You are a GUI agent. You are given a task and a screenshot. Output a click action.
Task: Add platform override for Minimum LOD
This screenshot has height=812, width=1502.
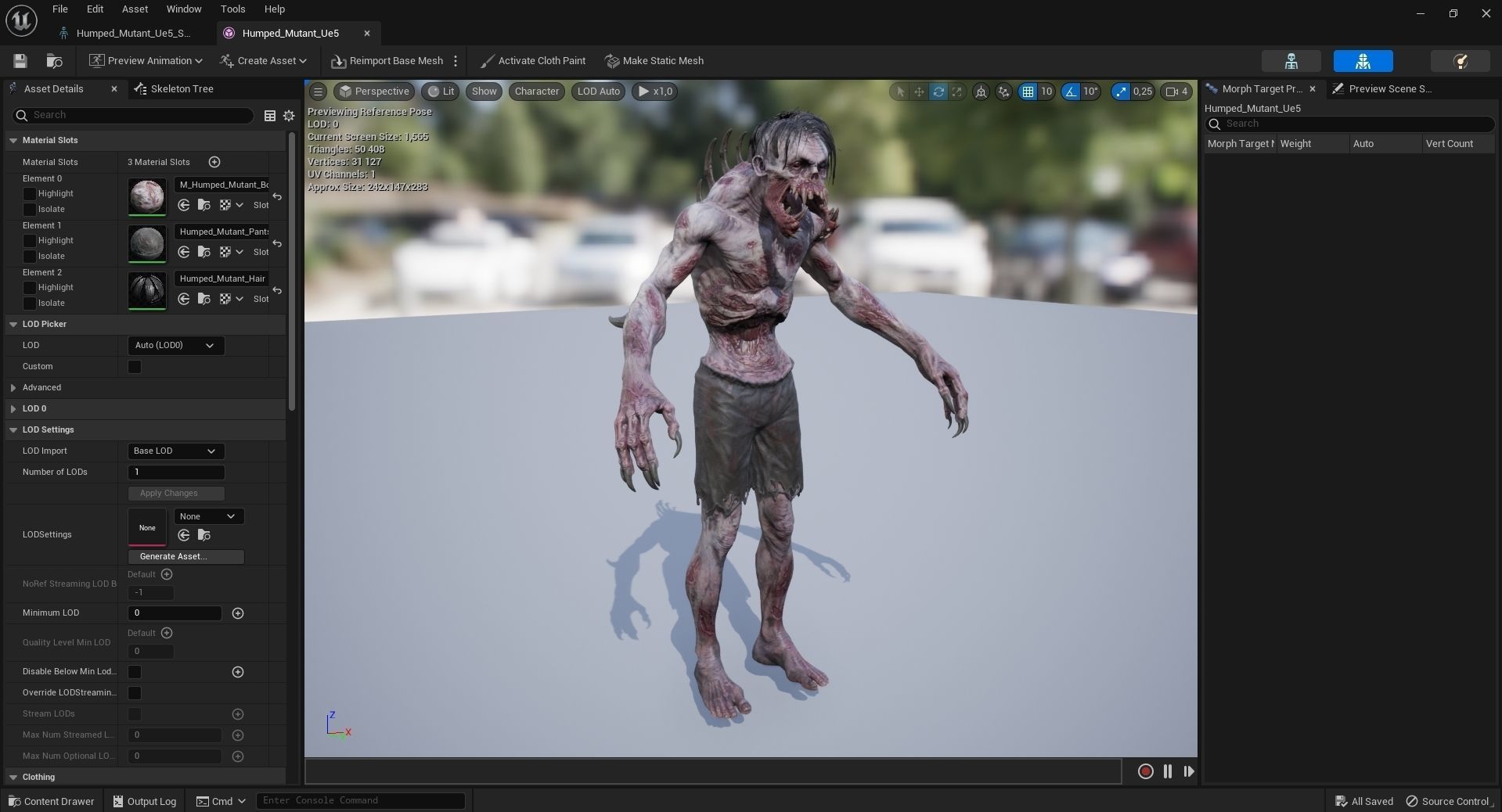[238, 613]
